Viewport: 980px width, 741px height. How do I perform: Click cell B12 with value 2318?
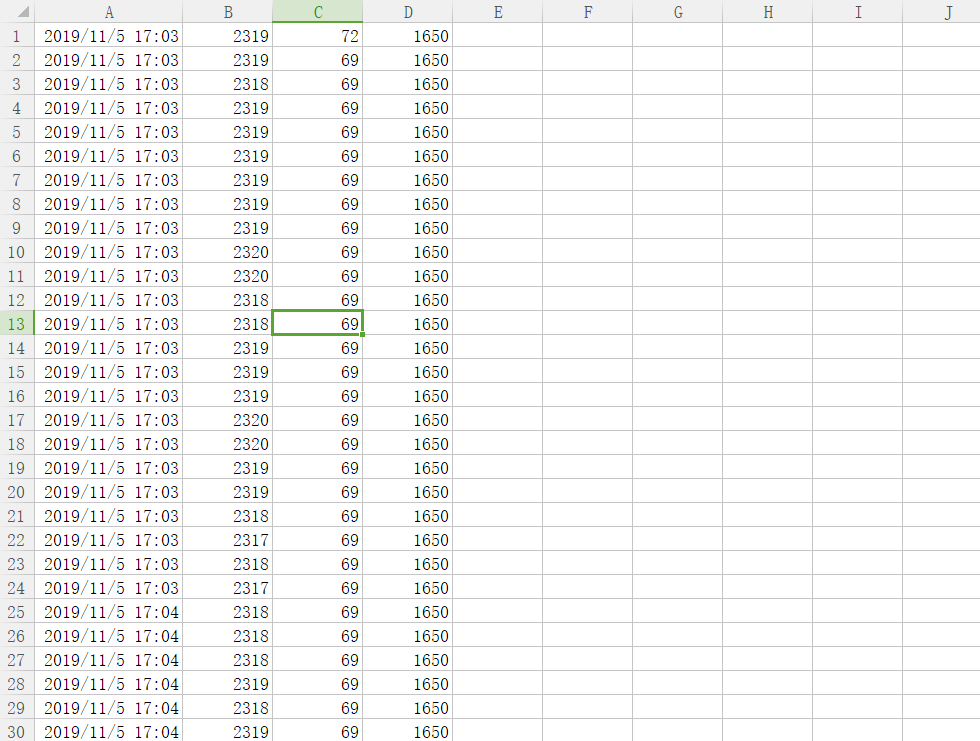[x=228, y=300]
